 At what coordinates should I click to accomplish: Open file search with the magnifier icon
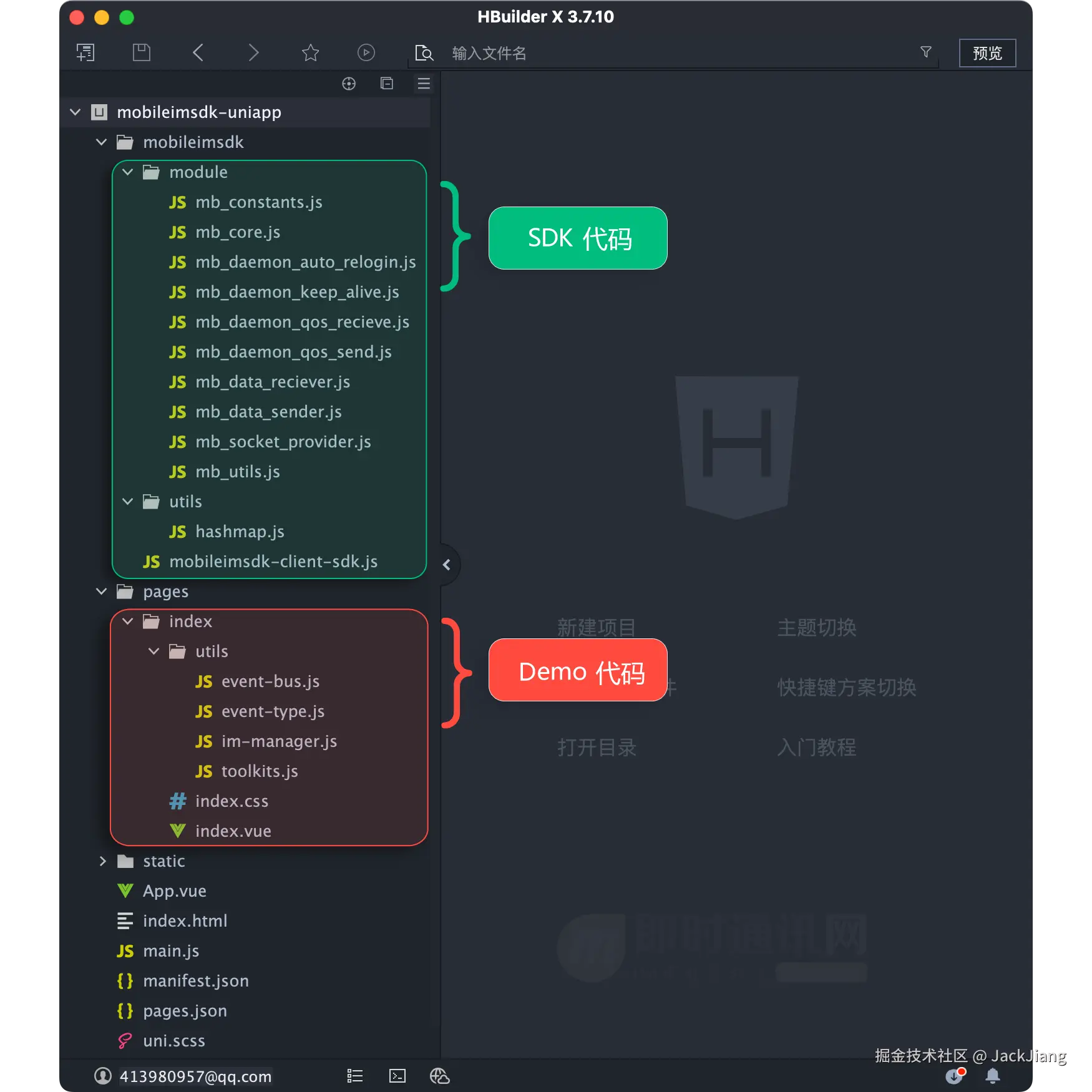click(x=424, y=53)
